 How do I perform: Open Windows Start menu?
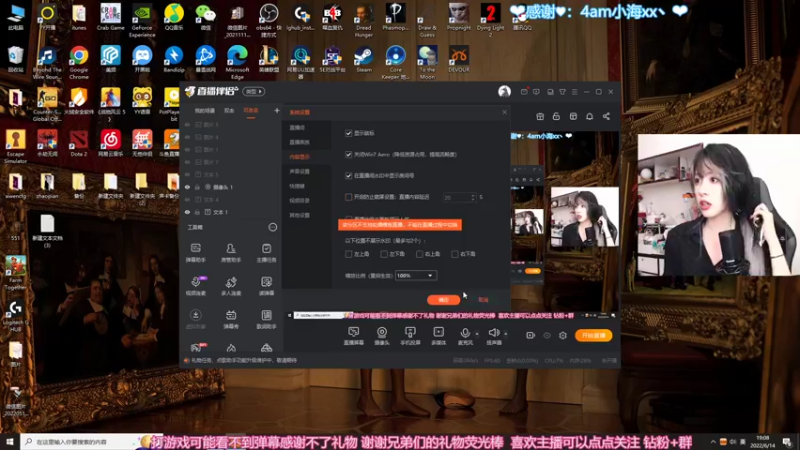10,442
